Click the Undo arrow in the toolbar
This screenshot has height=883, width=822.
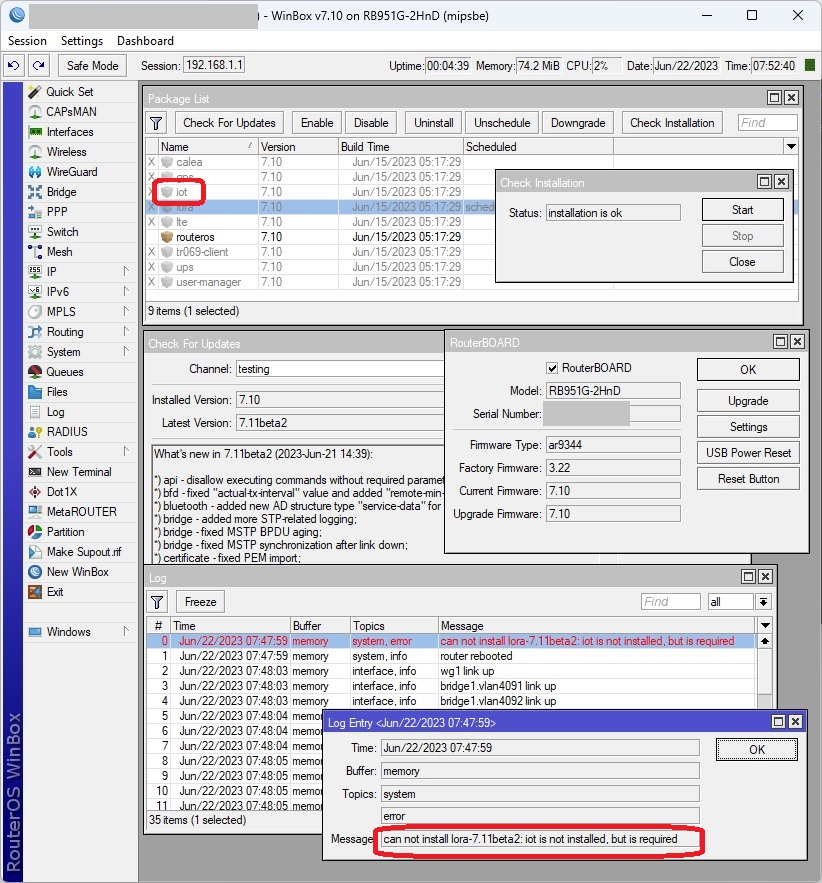pos(14,65)
